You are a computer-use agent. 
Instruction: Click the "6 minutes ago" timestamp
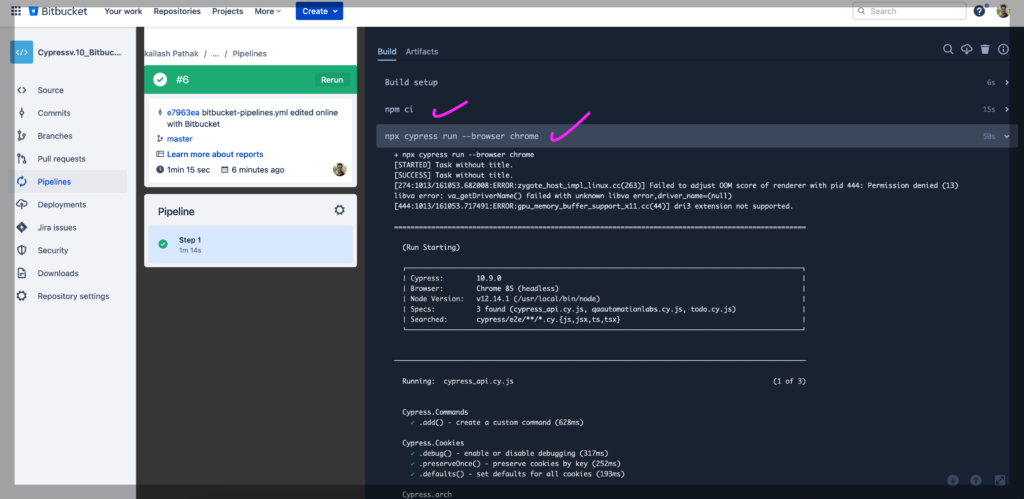coord(257,170)
